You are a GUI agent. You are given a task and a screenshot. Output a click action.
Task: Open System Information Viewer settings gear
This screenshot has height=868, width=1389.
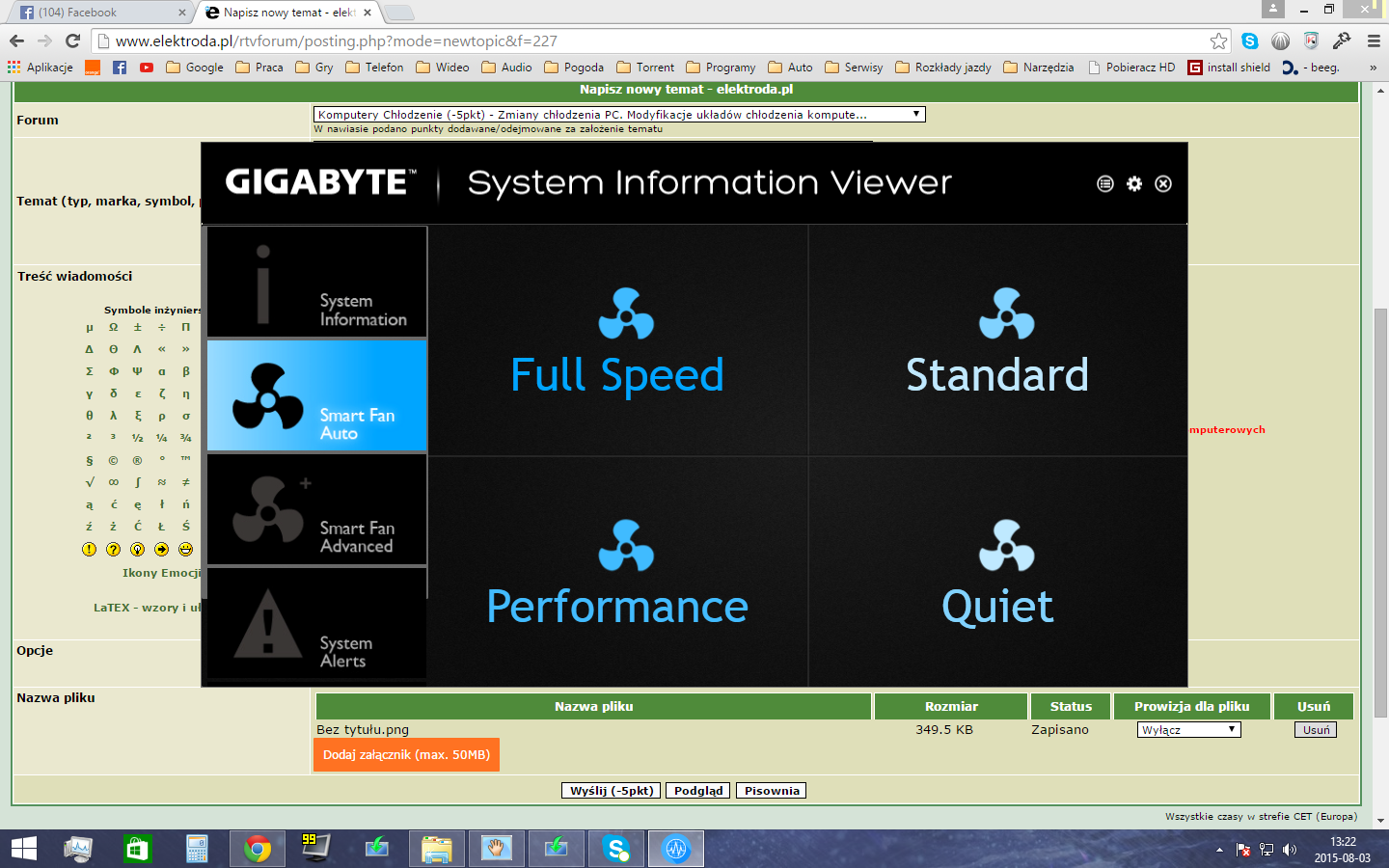[1134, 183]
